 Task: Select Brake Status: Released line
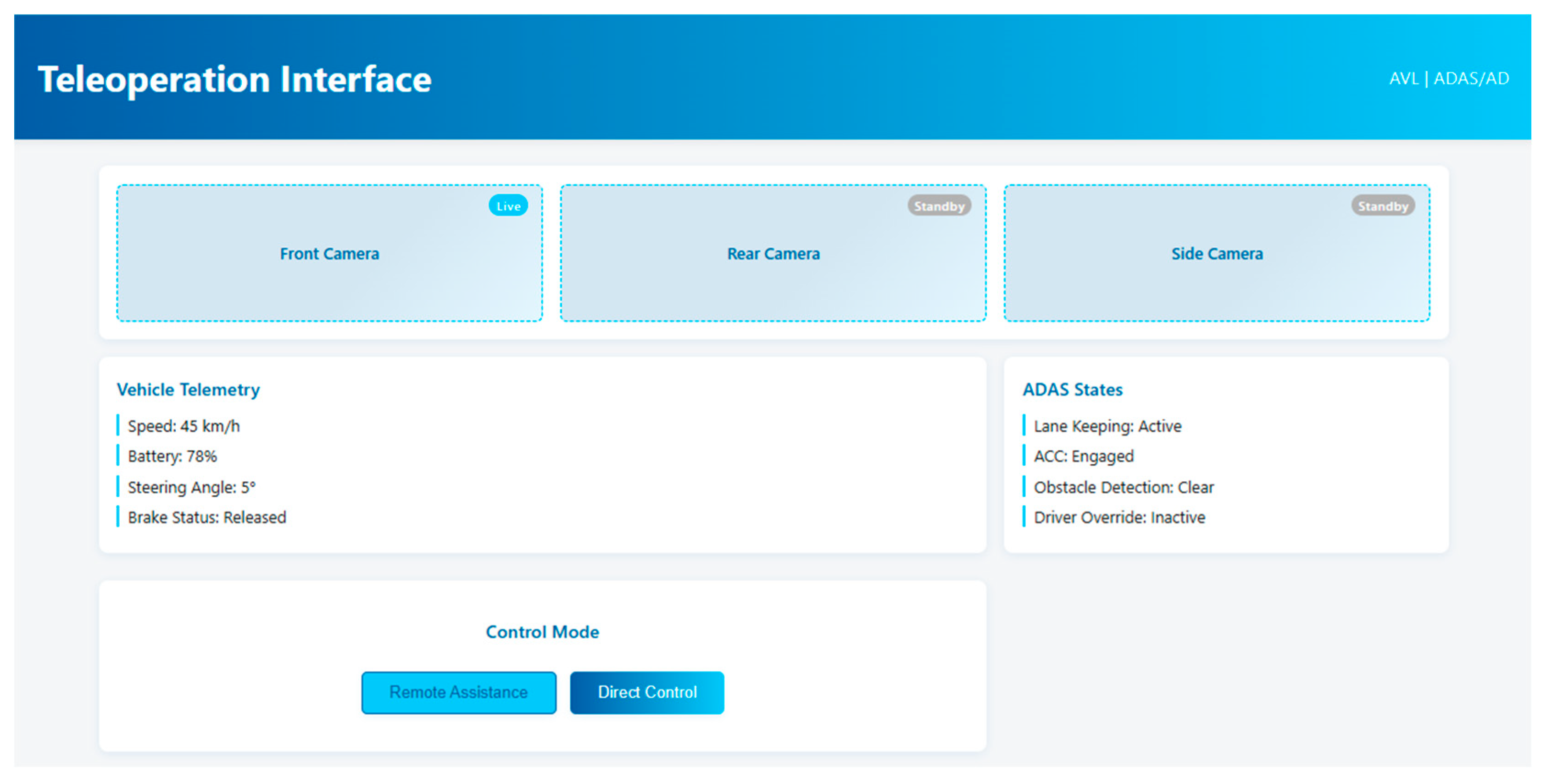(206, 517)
